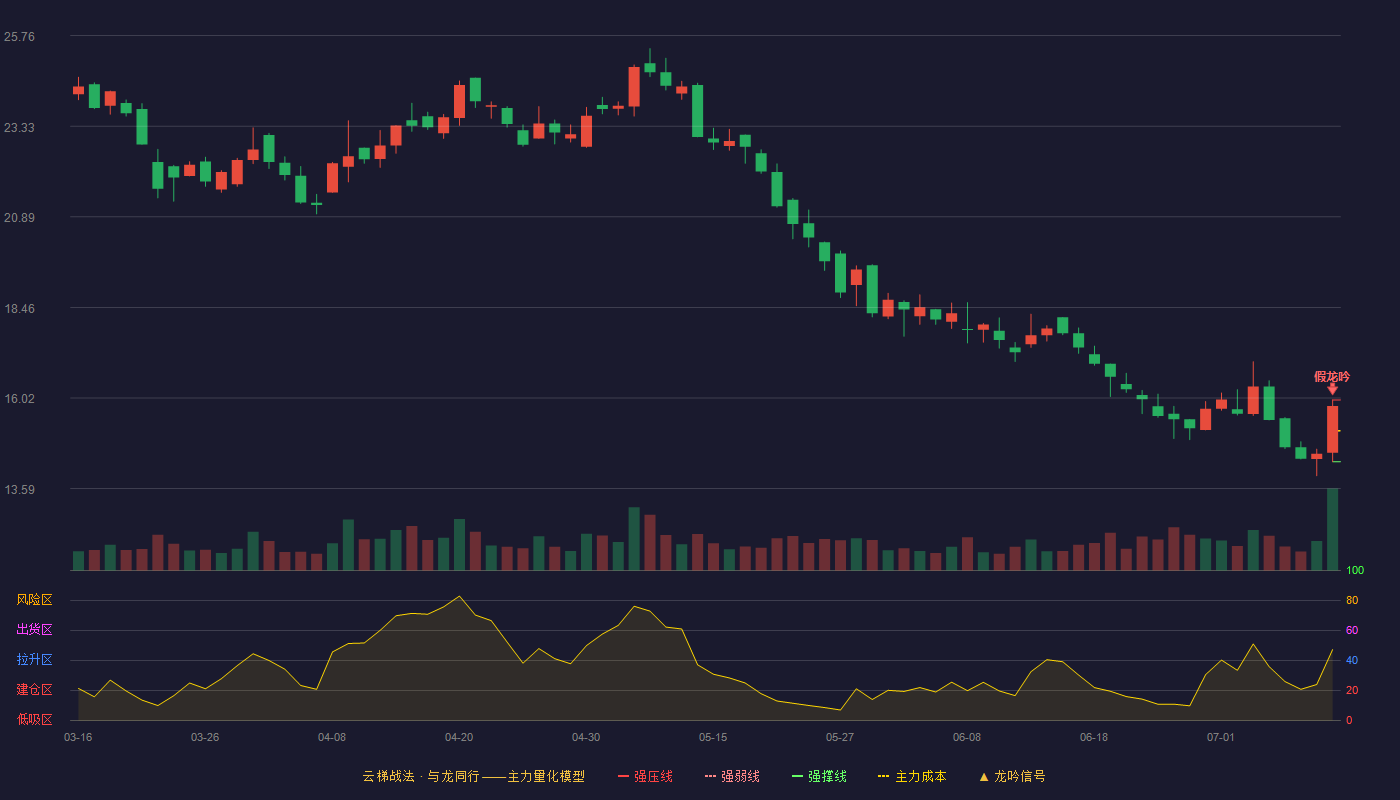The width and height of the screenshot is (1400, 800).
Task: Click the 出货区 zone label
Action: [x=34, y=630]
